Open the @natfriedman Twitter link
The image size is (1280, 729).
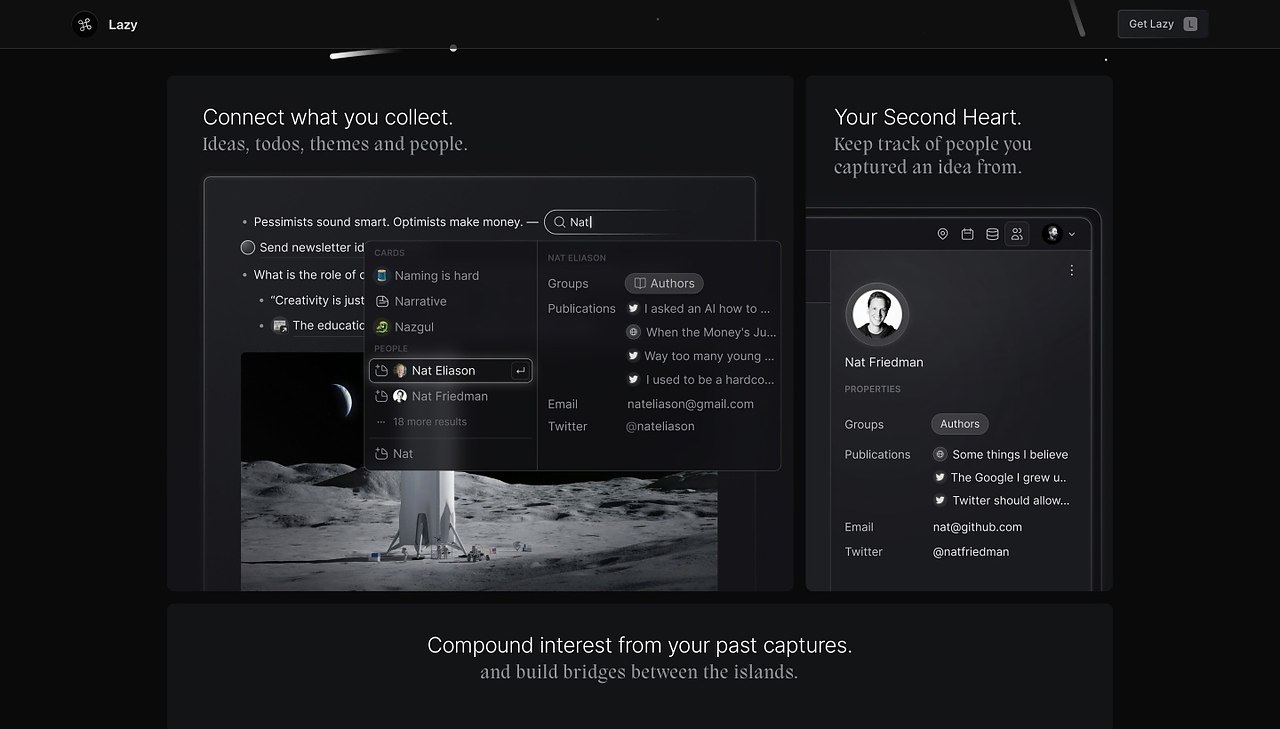pos(970,552)
